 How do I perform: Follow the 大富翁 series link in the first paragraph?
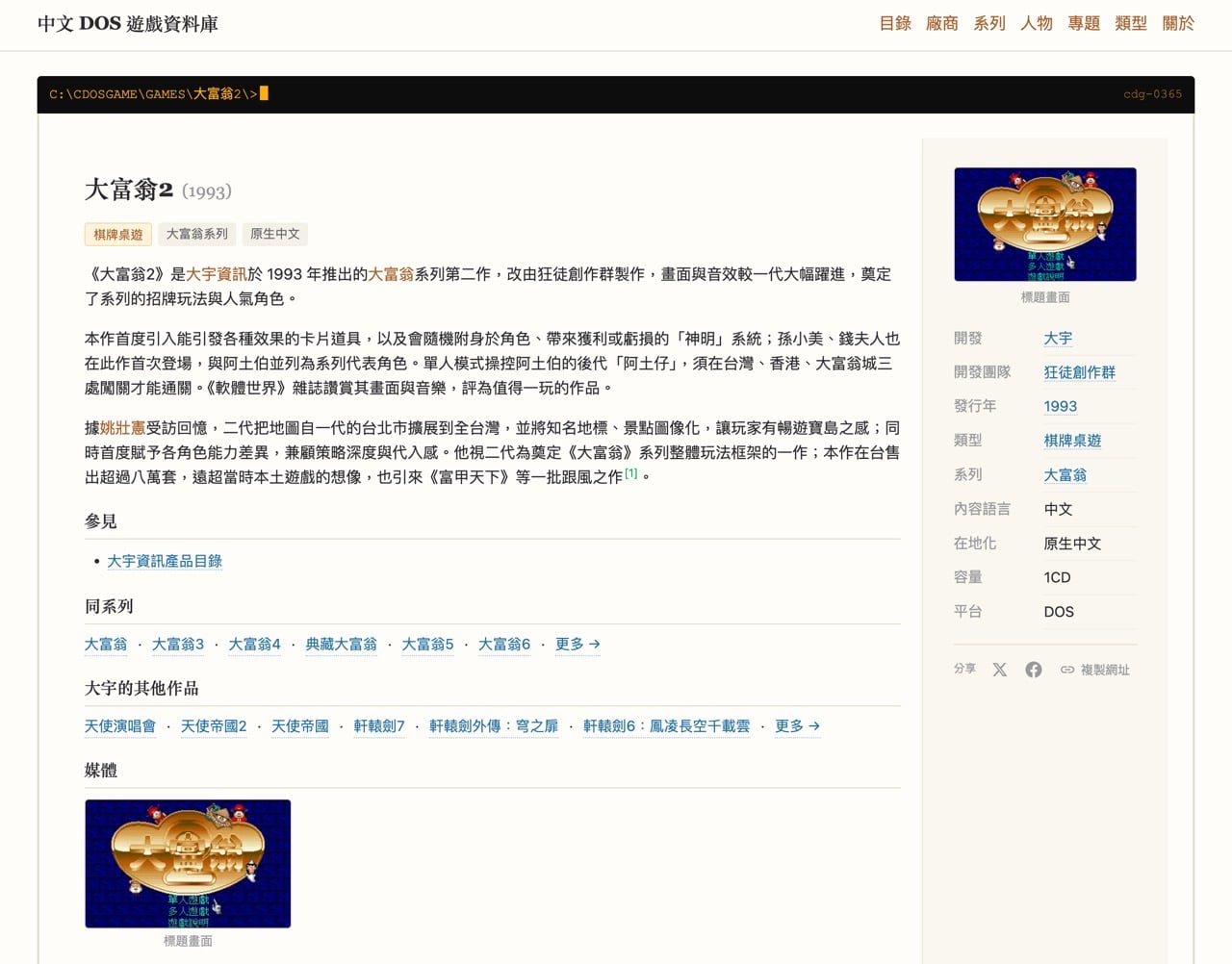coord(391,274)
